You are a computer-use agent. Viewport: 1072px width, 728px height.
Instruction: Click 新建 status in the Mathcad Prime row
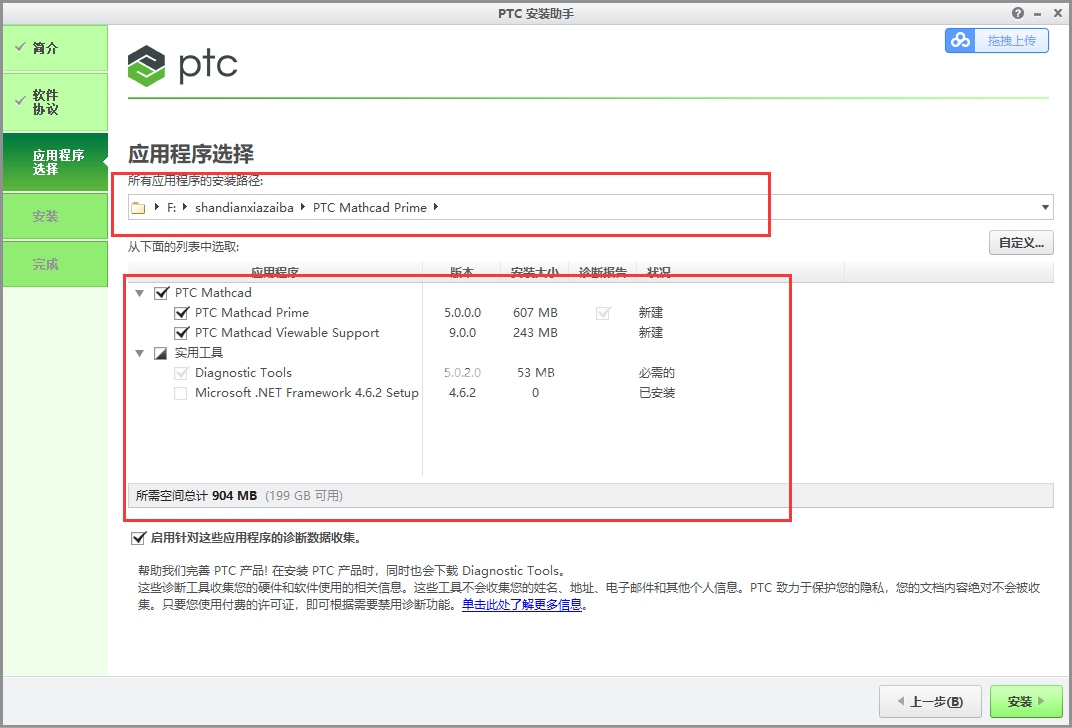651,312
